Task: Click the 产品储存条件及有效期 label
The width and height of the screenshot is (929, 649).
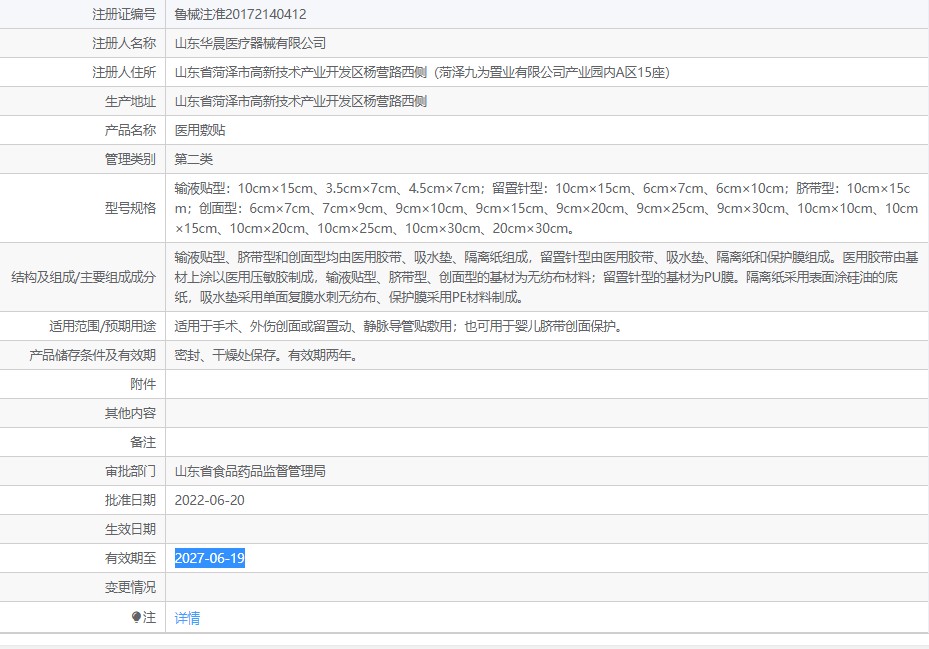Action: [92, 355]
